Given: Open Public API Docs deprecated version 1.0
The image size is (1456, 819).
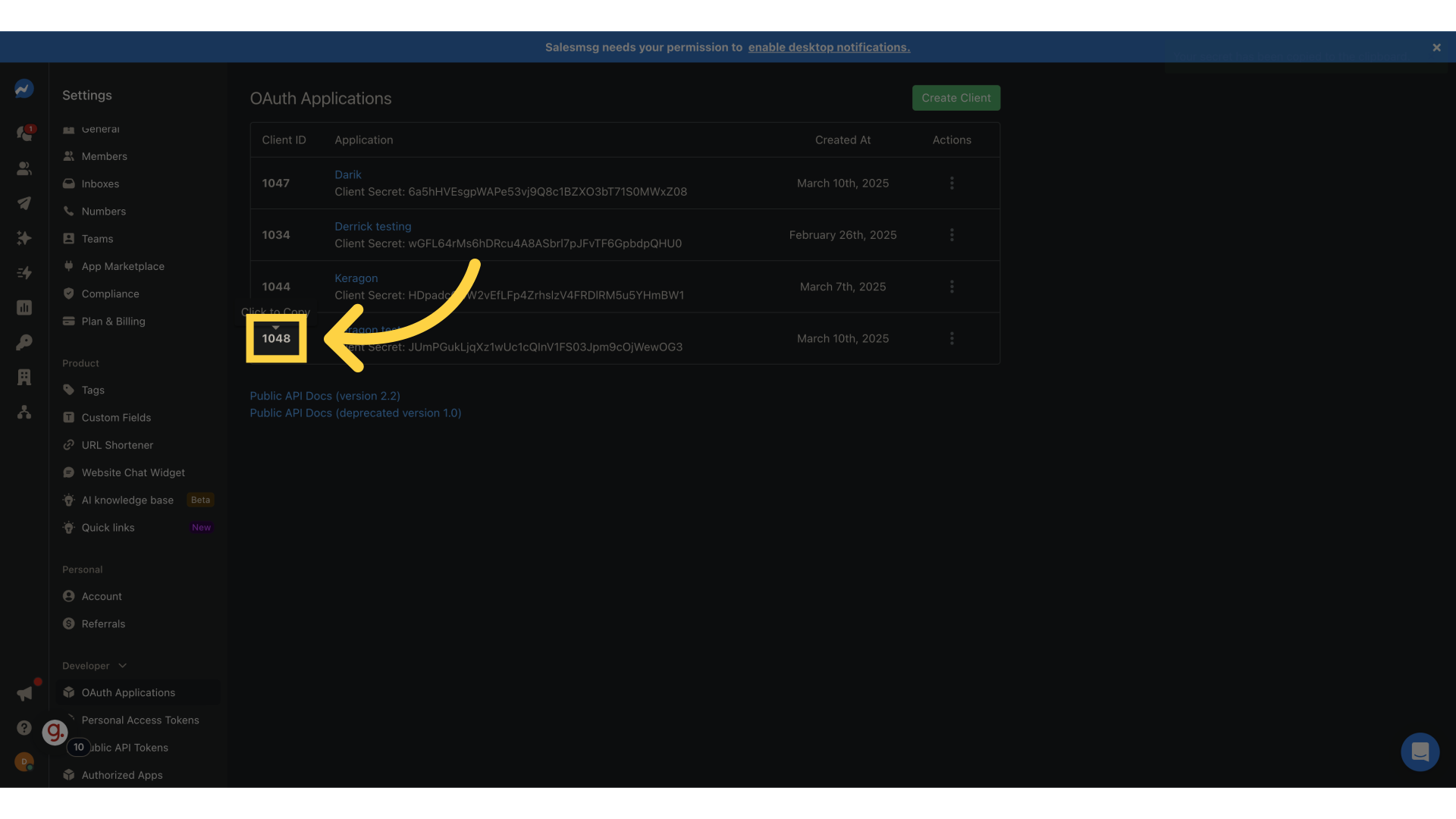Looking at the screenshot, I should (x=356, y=413).
